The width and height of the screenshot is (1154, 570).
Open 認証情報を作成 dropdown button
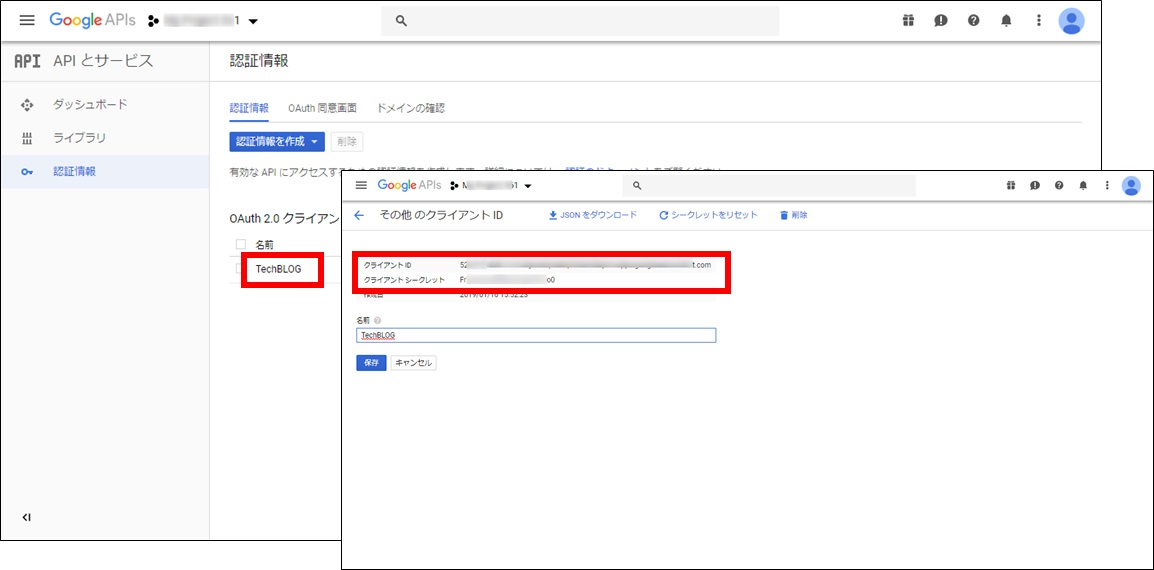[277, 141]
